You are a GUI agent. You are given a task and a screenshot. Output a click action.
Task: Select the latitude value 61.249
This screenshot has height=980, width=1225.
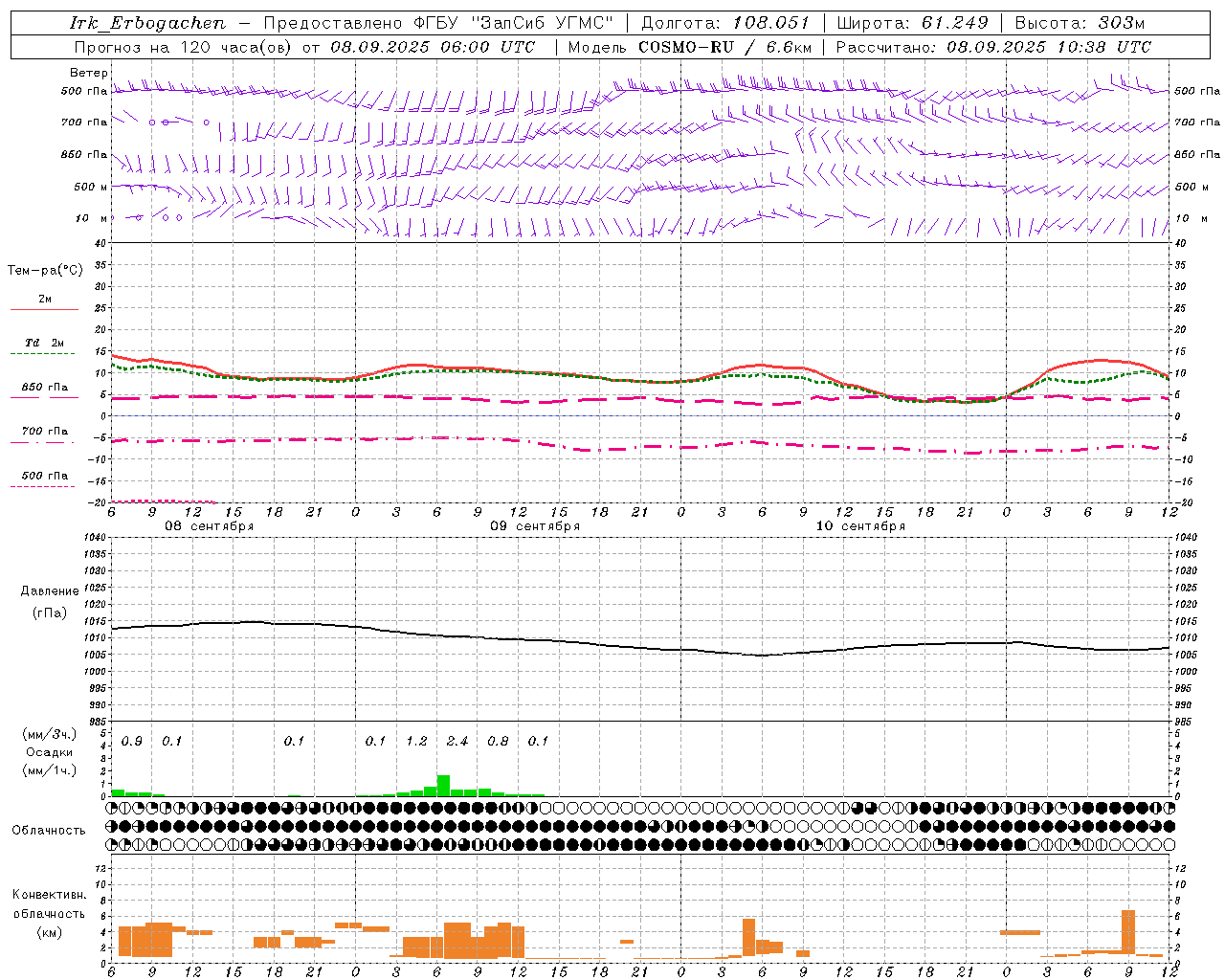pos(955,23)
